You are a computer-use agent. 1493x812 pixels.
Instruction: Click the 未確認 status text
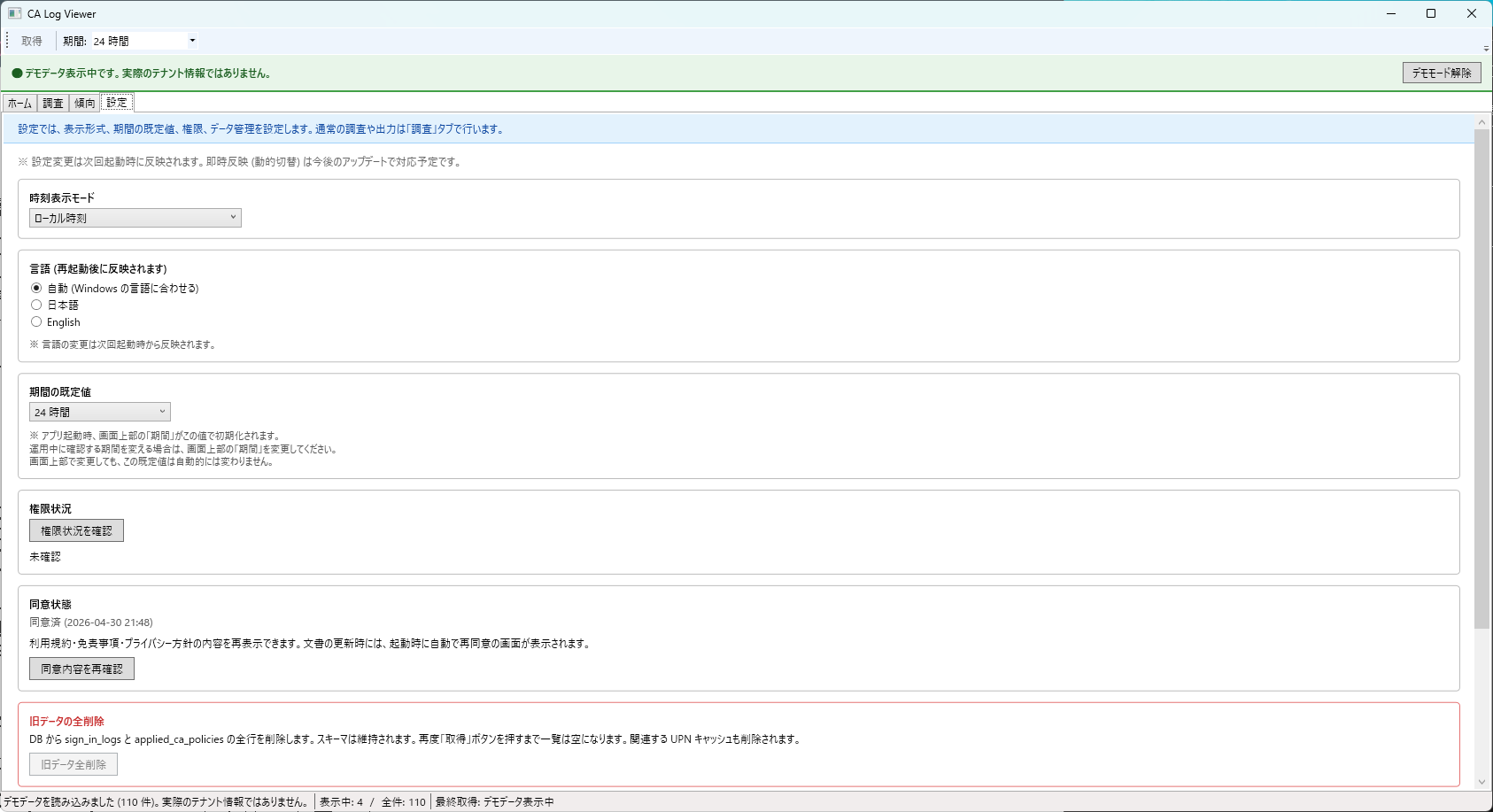coord(45,557)
